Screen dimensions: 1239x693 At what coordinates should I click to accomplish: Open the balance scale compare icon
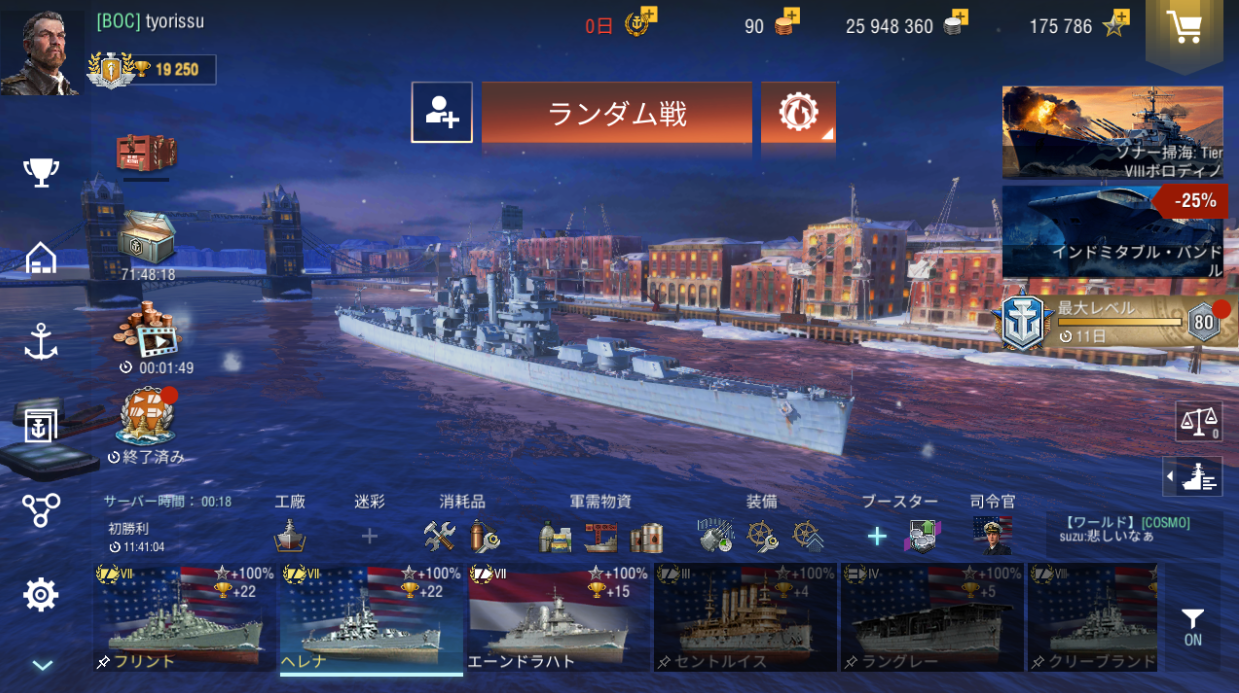[x=1198, y=422]
